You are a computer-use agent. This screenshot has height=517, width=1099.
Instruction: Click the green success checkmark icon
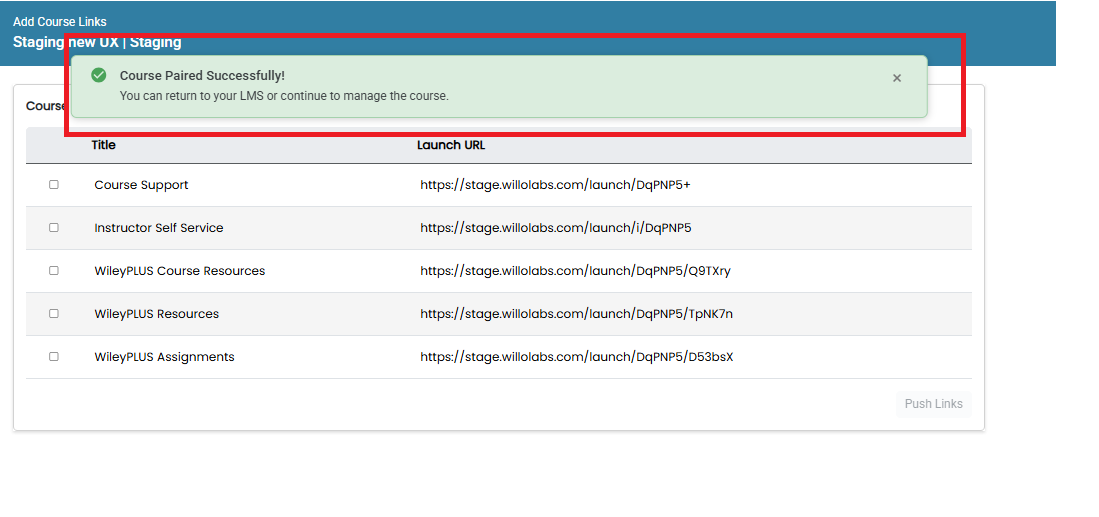pyautogui.click(x=99, y=75)
